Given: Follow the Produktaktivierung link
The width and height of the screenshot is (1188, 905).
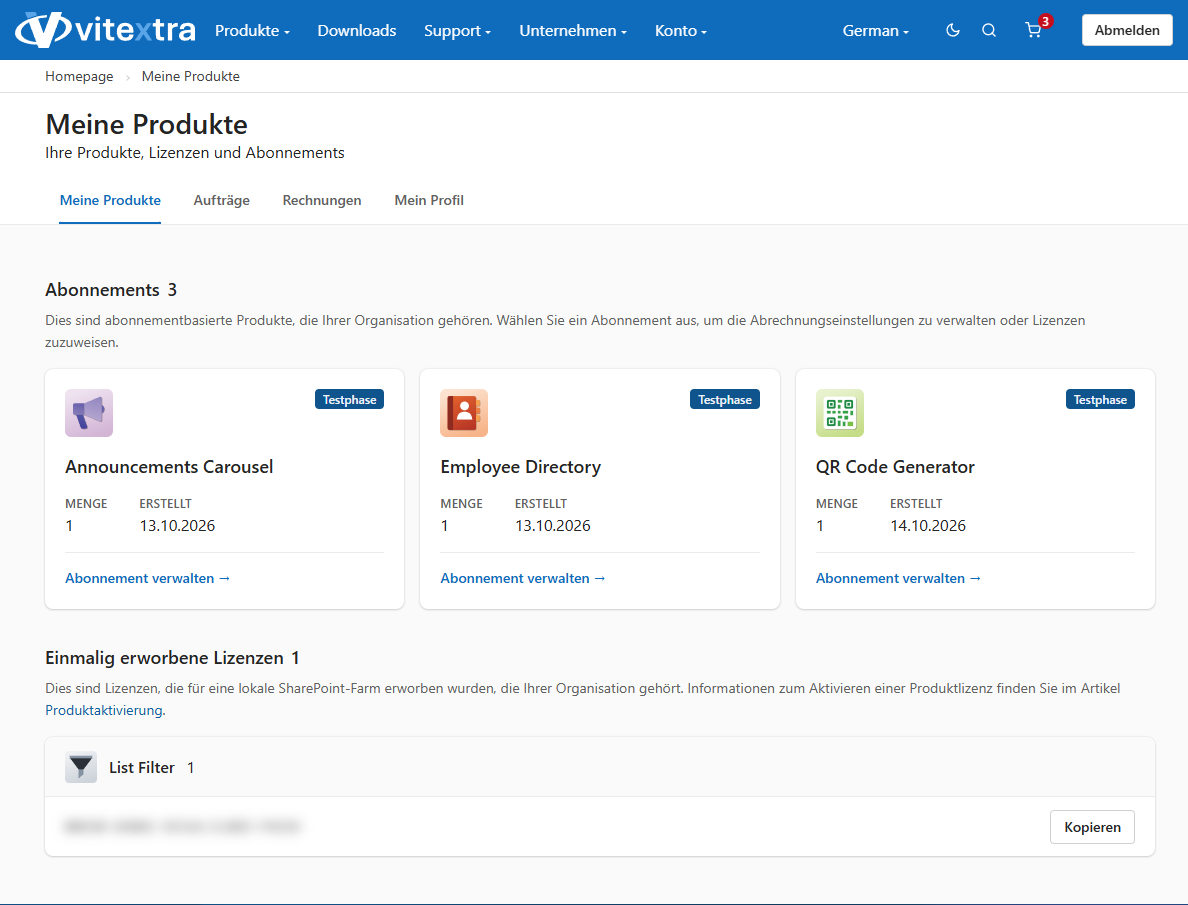Looking at the screenshot, I should 104,710.
